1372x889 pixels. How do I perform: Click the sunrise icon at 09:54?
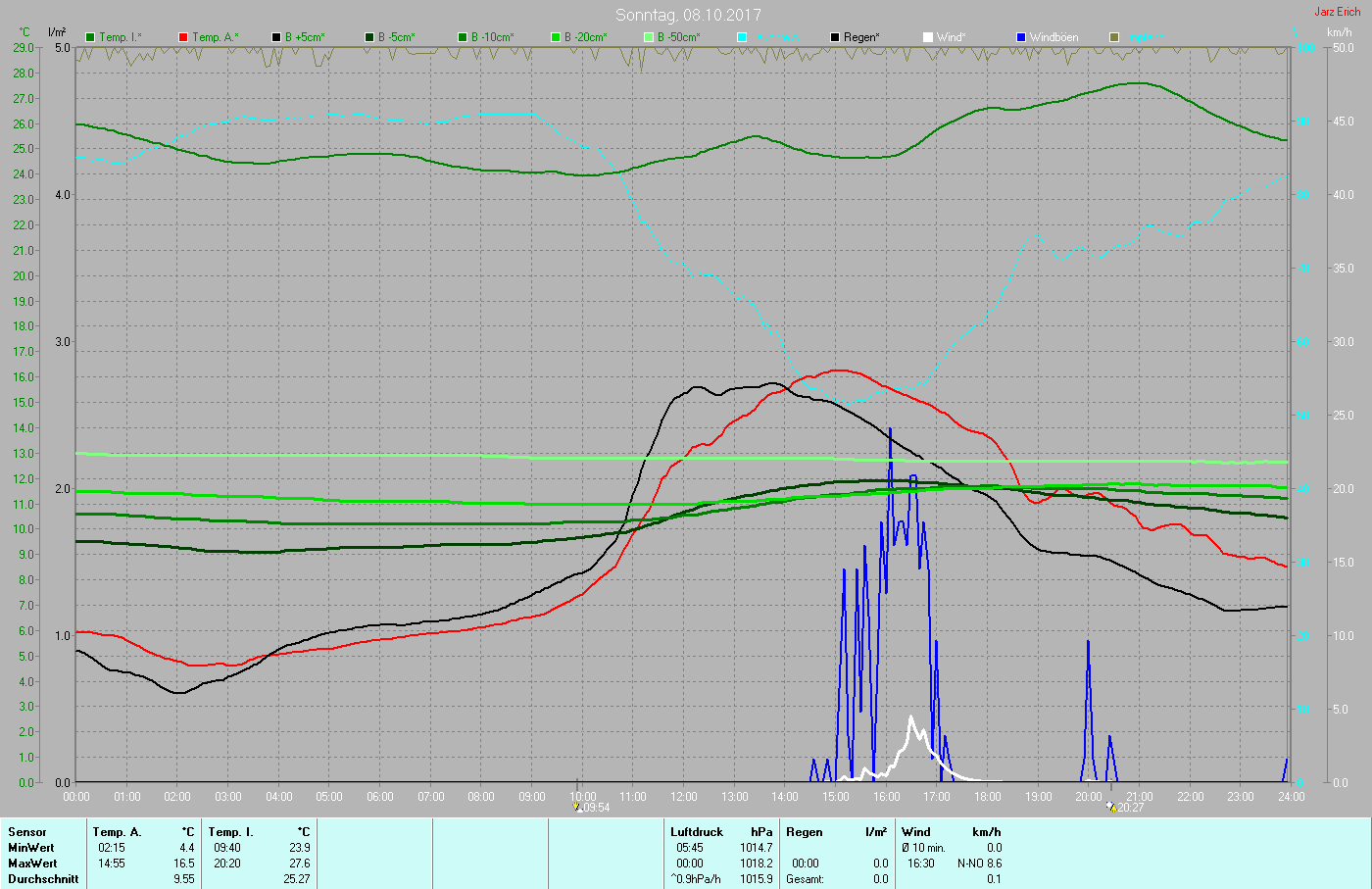point(578,808)
